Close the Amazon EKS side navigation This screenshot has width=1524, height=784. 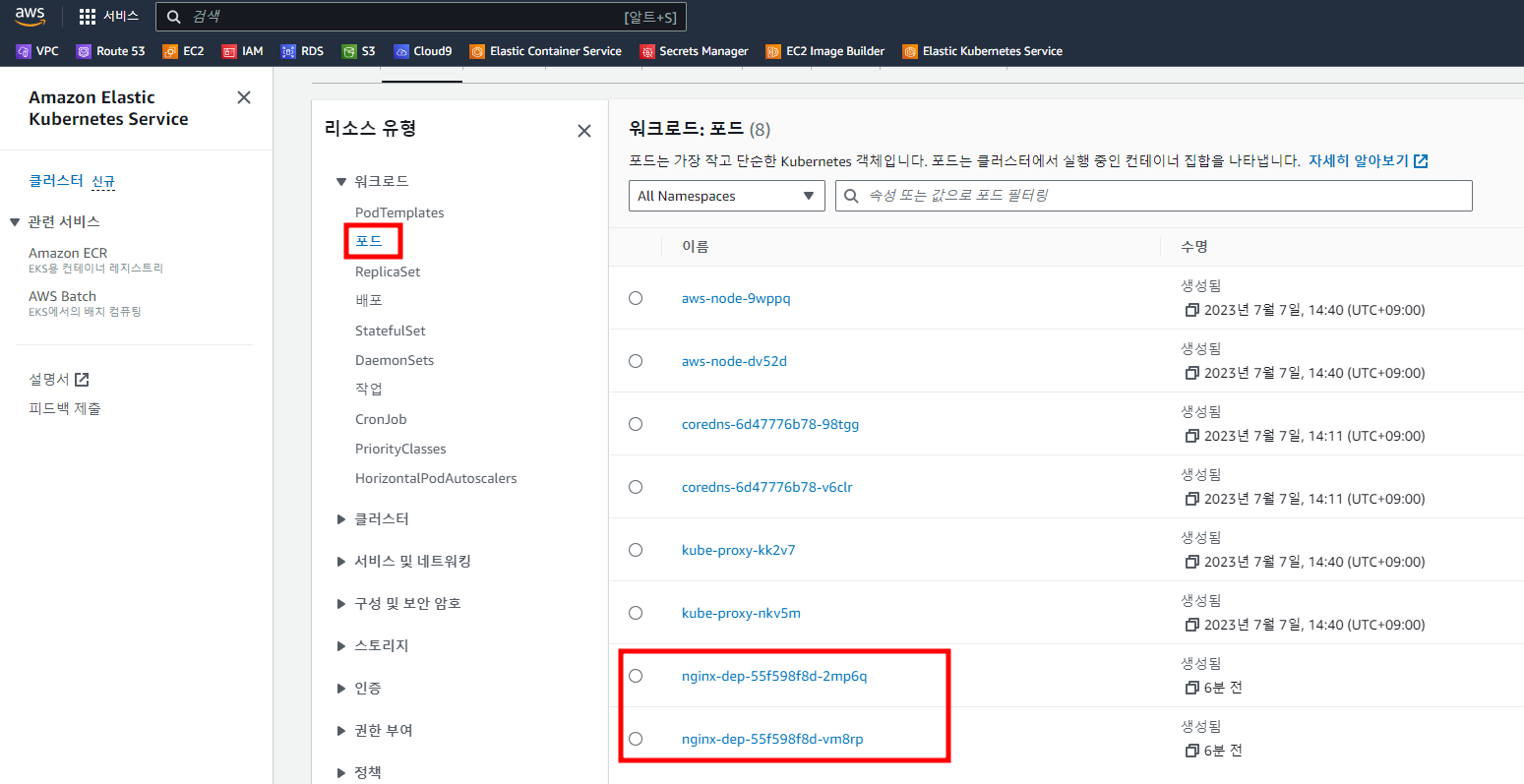pos(244,97)
